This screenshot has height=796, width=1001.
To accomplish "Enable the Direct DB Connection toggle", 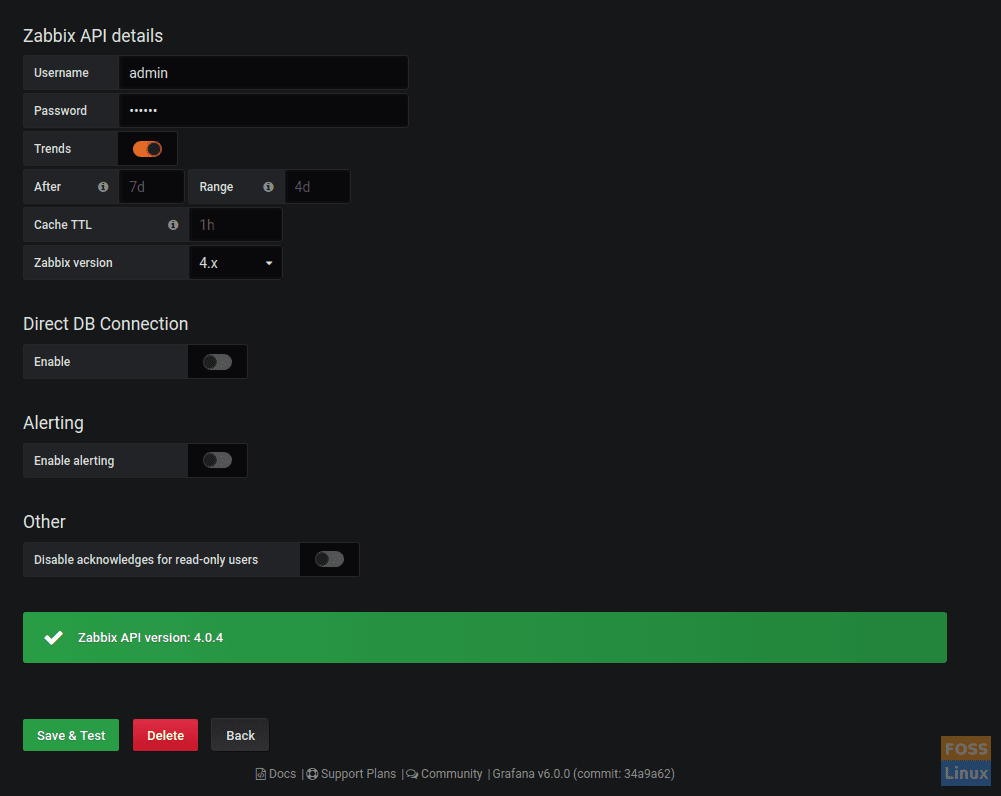I will pos(217,362).
